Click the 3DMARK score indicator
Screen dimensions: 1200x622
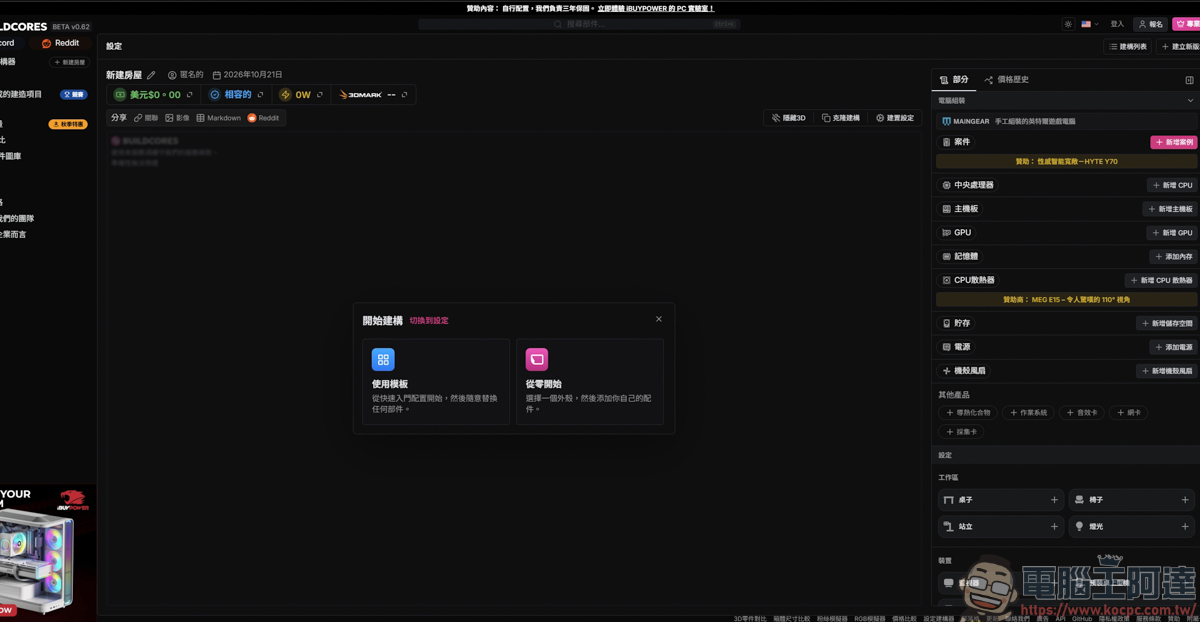(374, 95)
